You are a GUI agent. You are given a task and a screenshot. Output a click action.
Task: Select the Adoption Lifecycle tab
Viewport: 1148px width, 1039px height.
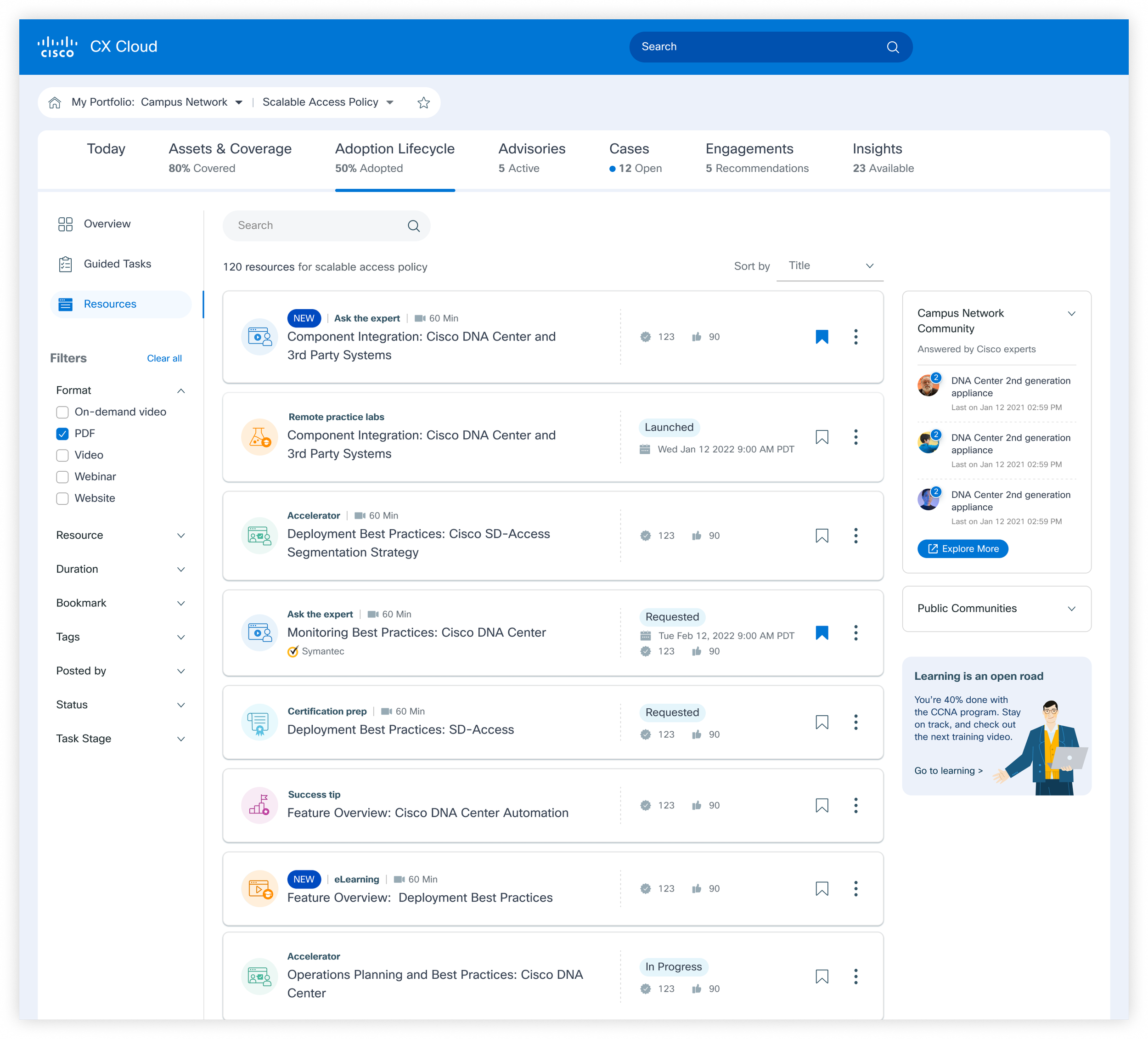[394, 158]
